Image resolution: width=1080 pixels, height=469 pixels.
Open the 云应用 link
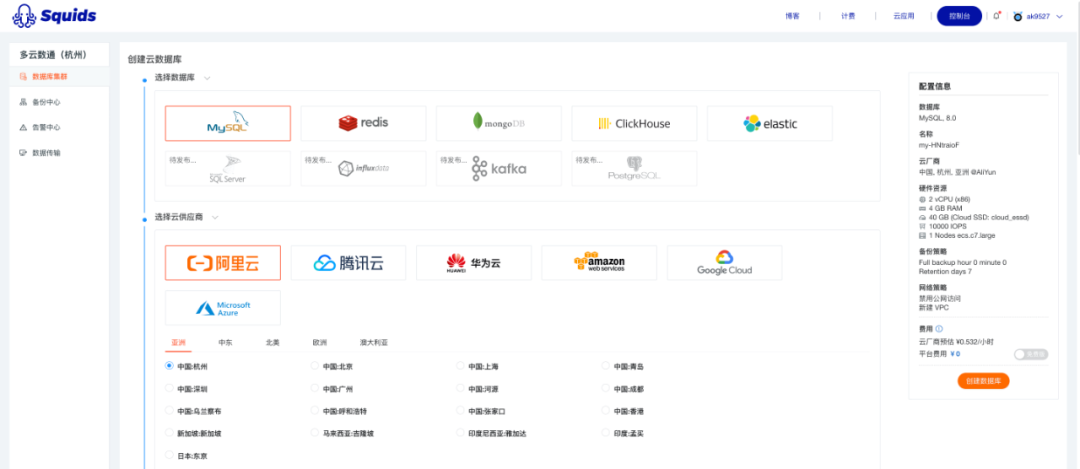pos(904,16)
